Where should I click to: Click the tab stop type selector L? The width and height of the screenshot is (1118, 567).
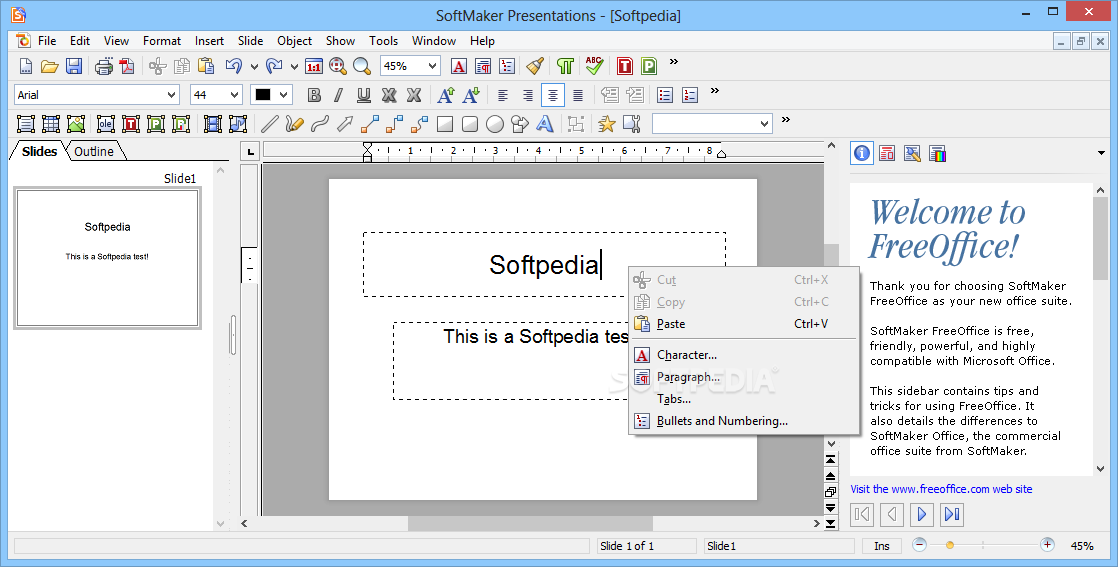[x=250, y=151]
